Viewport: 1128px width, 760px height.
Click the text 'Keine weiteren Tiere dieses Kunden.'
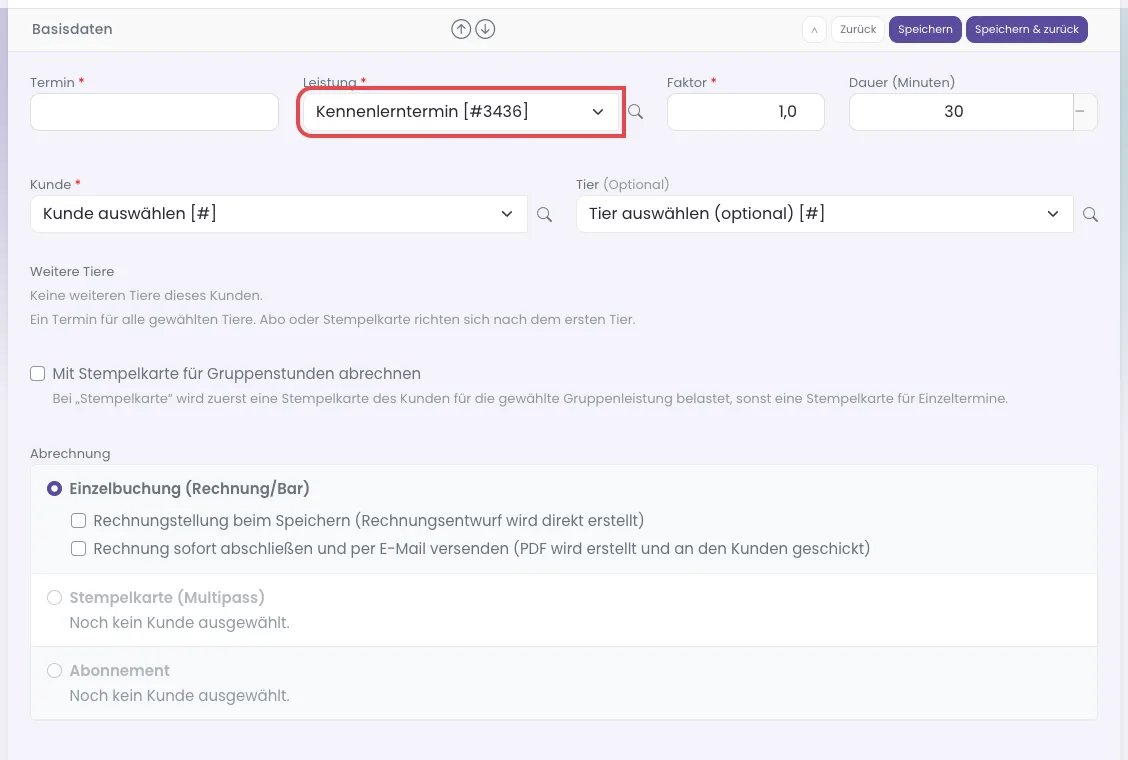tap(146, 296)
